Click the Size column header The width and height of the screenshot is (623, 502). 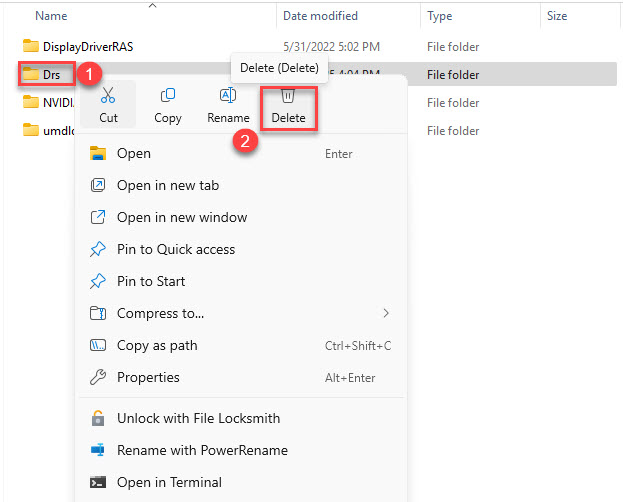[x=557, y=16]
